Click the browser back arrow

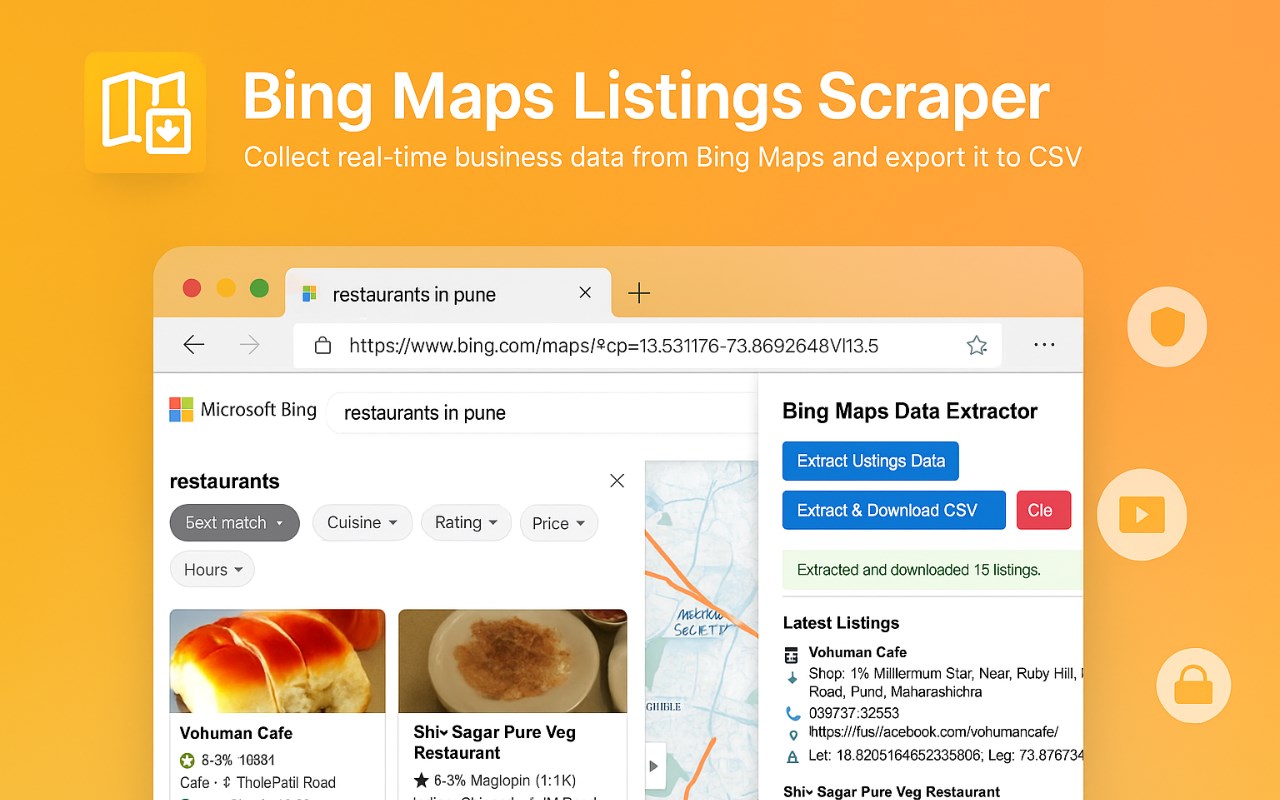[x=194, y=345]
